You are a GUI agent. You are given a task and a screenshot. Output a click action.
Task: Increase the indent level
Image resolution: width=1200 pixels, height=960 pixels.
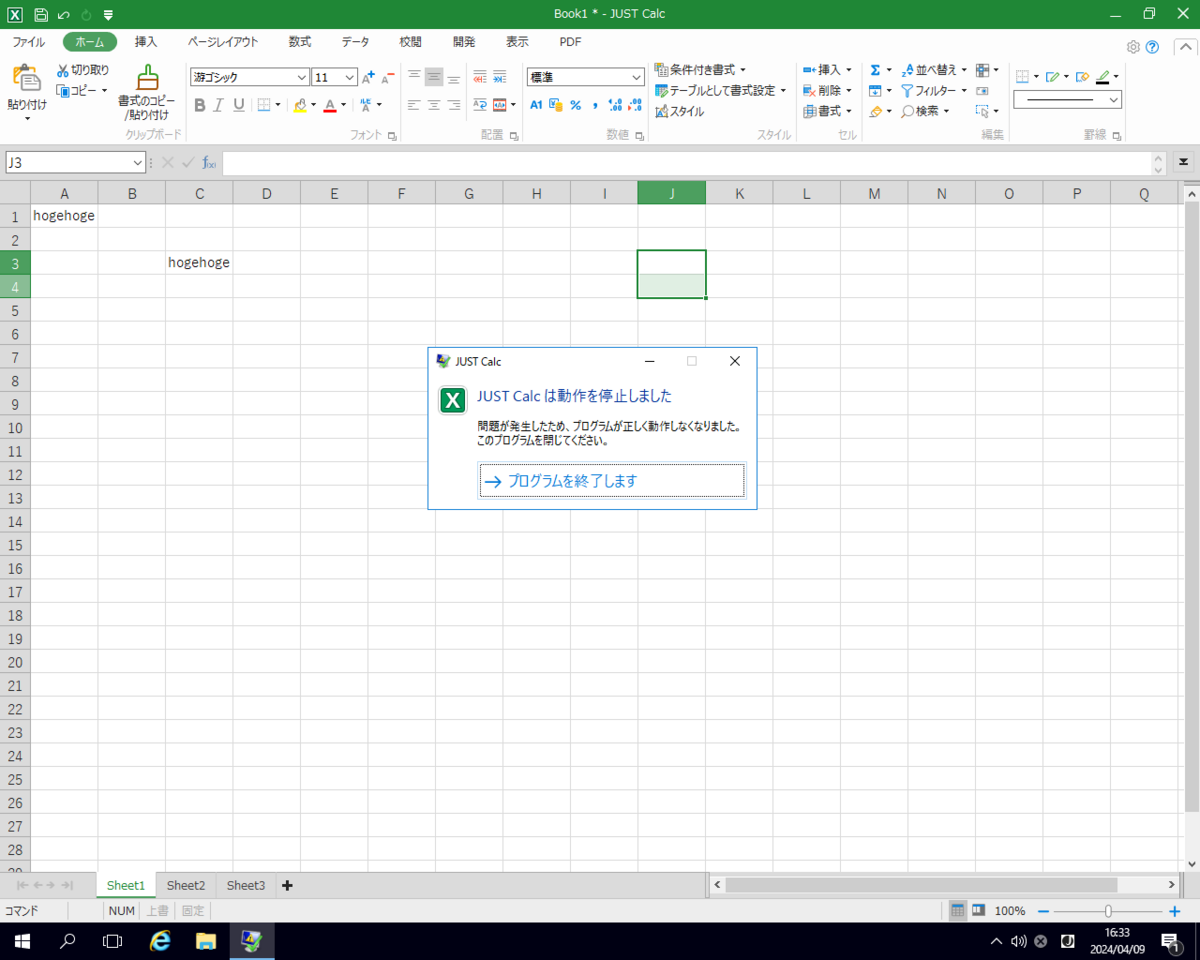(499, 77)
